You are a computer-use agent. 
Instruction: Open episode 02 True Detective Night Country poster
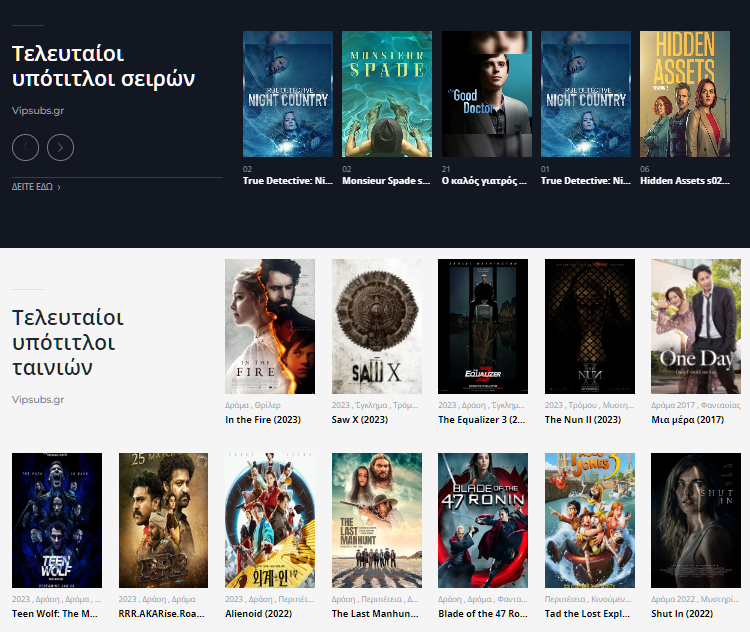[288, 94]
